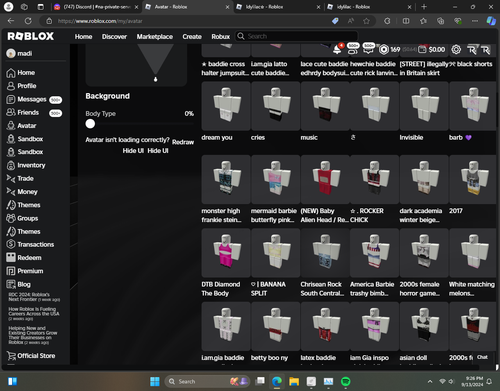Screen dimensions: 500x391
Task: Bookmark page with the star icon
Action: [x=366, y=21]
